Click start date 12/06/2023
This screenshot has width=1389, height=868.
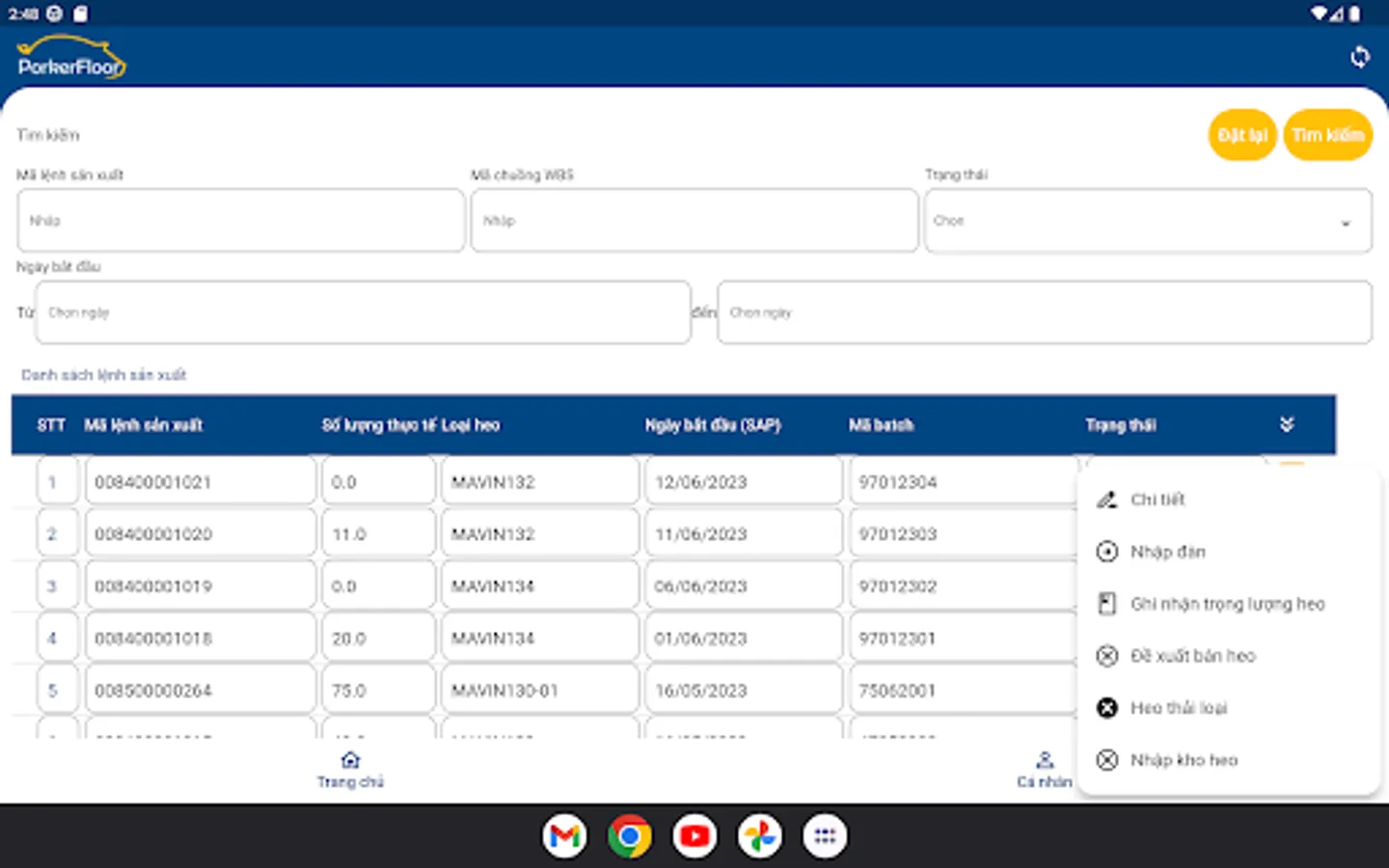pyautogui.click(x=744, y=481)
